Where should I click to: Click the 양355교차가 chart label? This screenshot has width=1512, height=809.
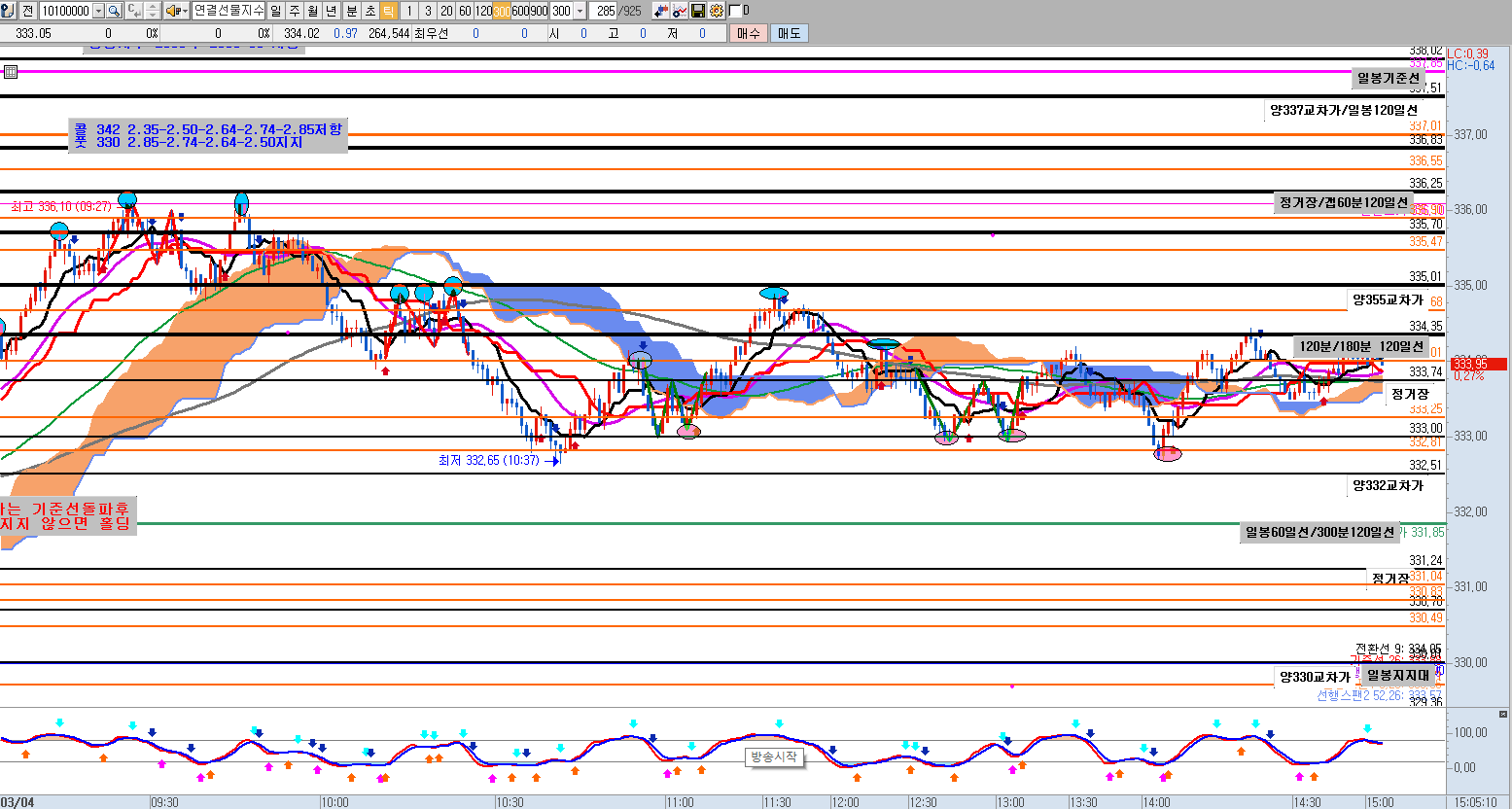pos(1388,299)
